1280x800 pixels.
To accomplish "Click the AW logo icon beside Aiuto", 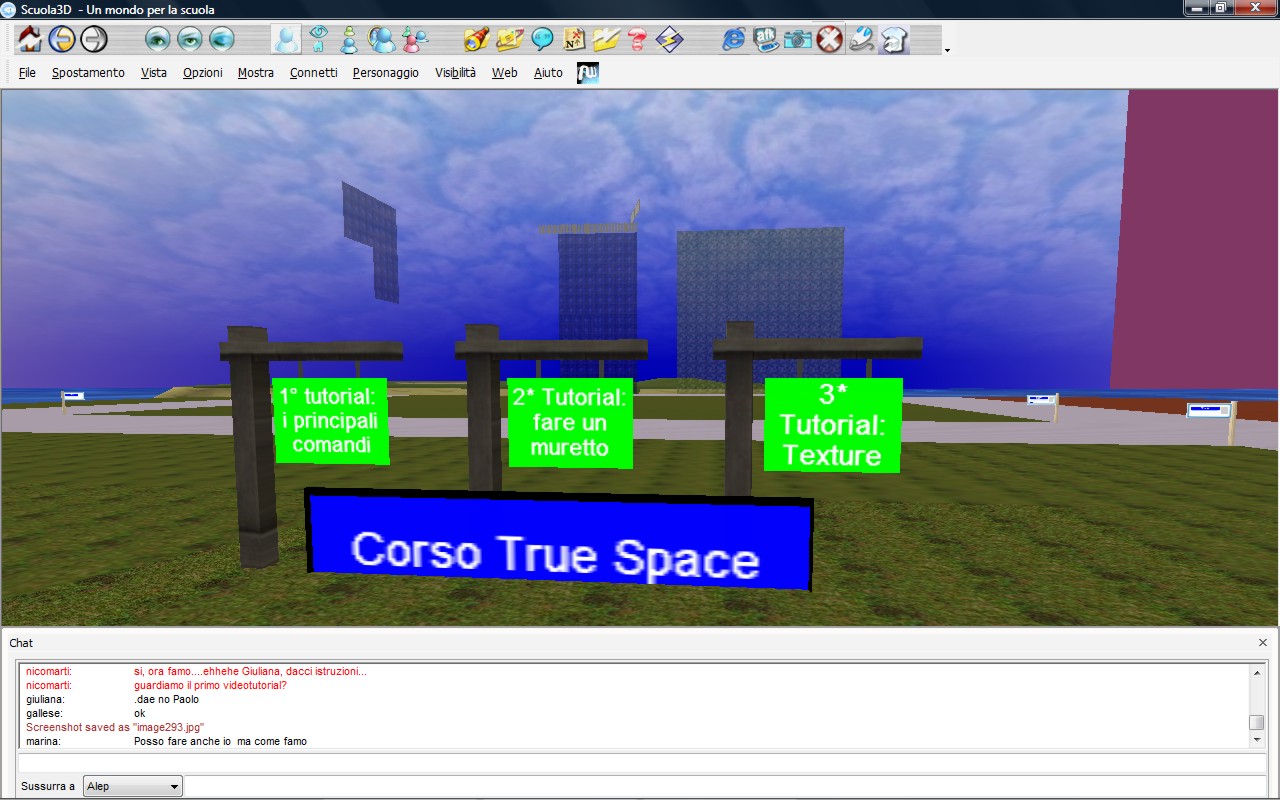I will tap(588, 73).
